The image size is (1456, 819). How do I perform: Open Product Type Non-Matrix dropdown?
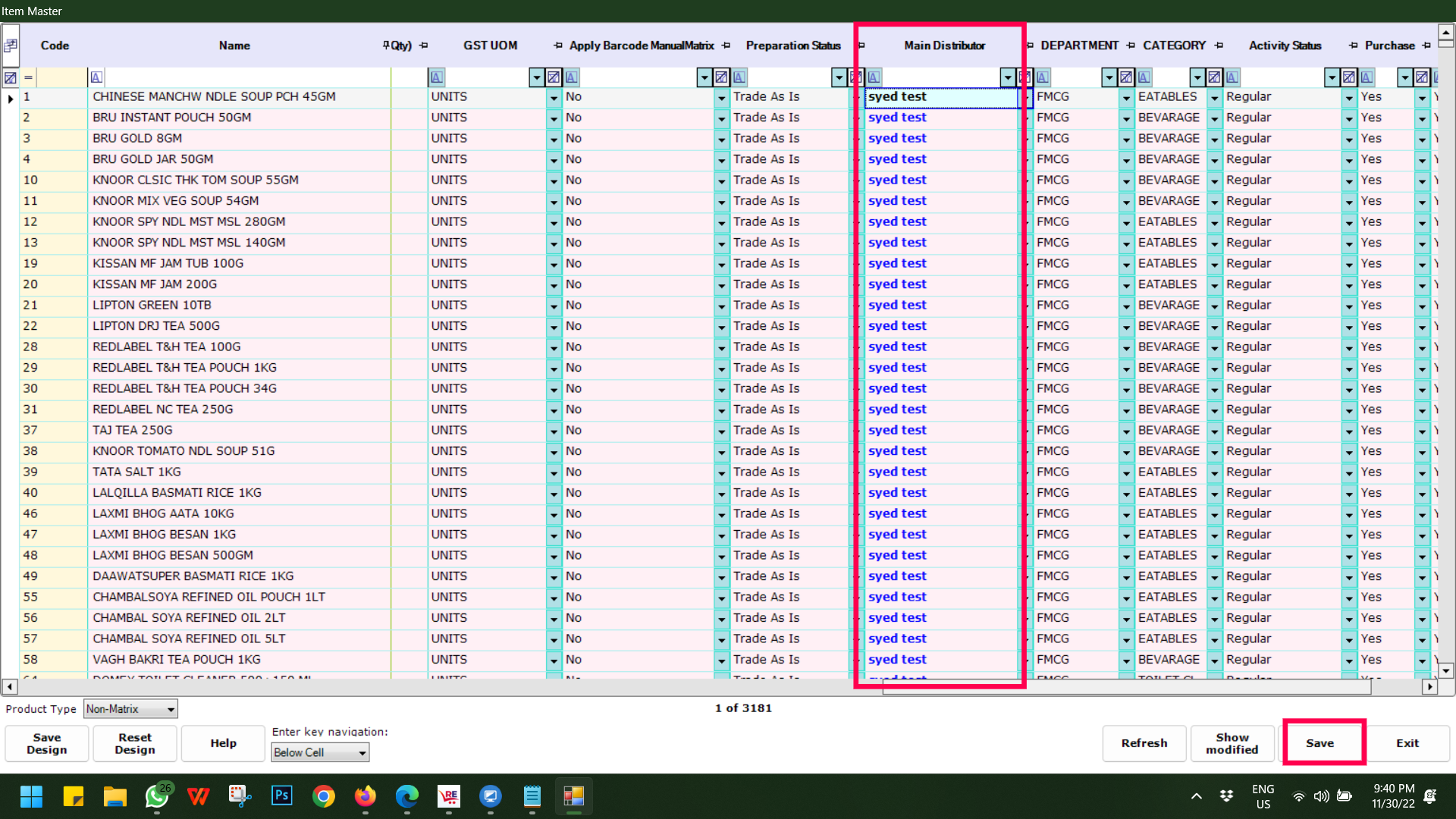pyautogui.click(x=171, y=709)
